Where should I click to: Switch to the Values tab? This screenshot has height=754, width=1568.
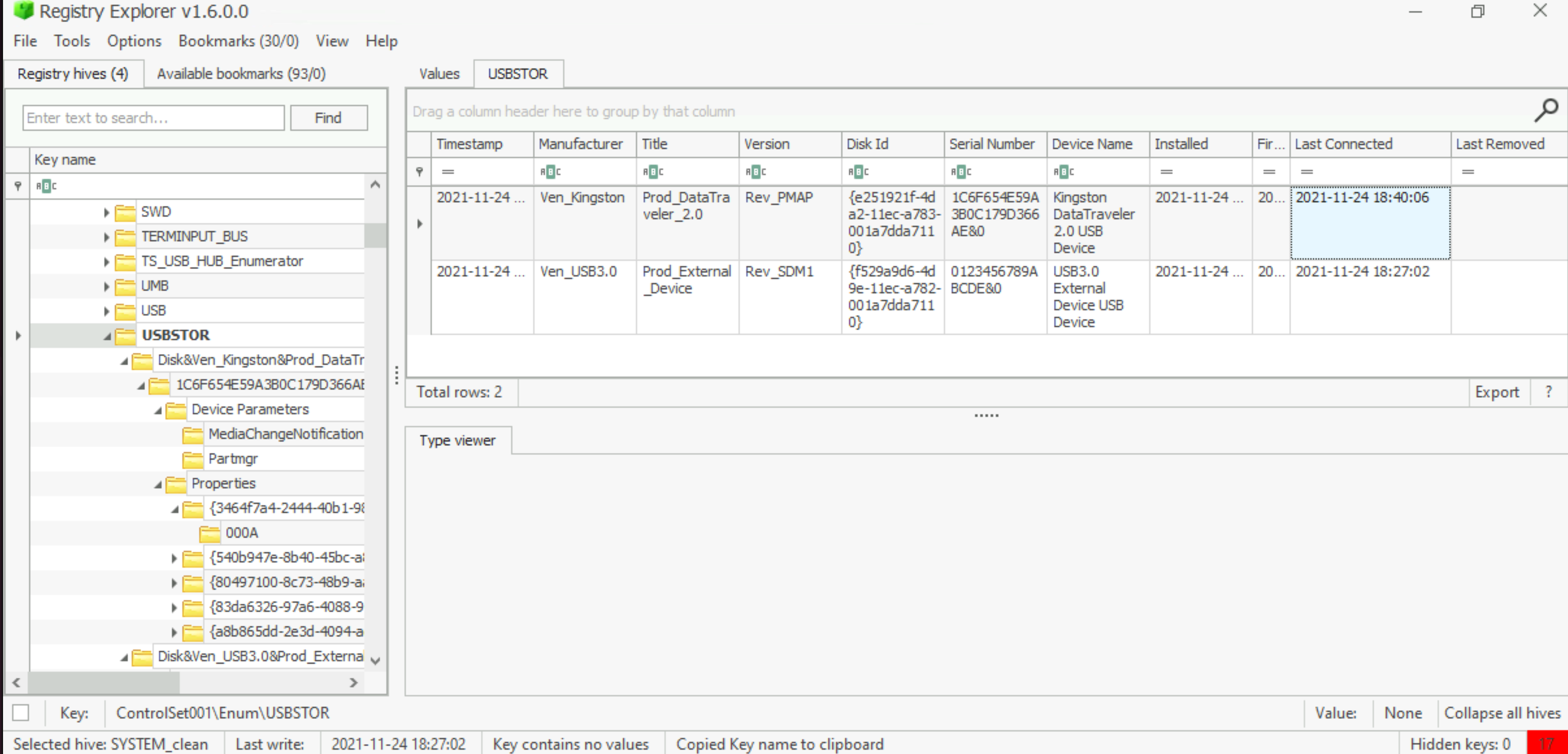(439, 74)
